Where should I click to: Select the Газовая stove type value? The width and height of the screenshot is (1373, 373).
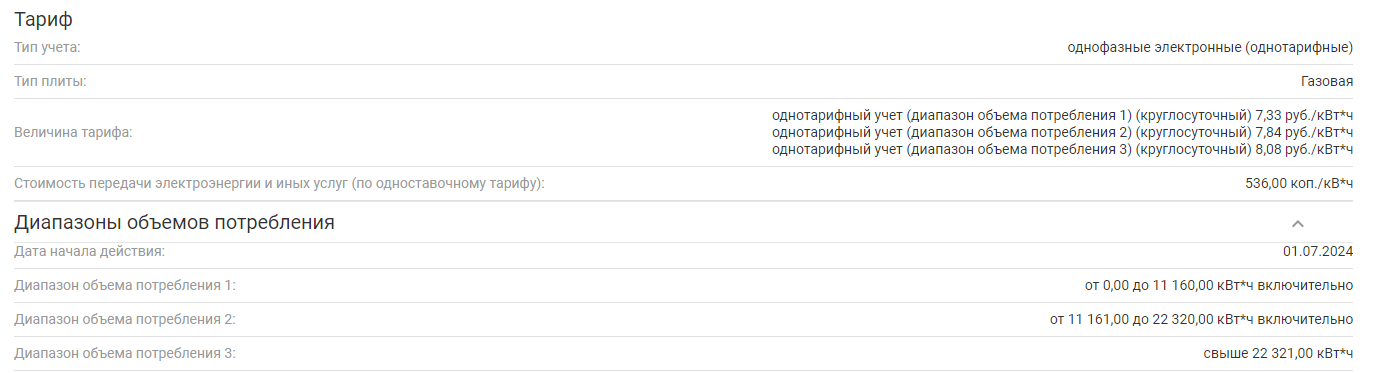click(1327, 81)
